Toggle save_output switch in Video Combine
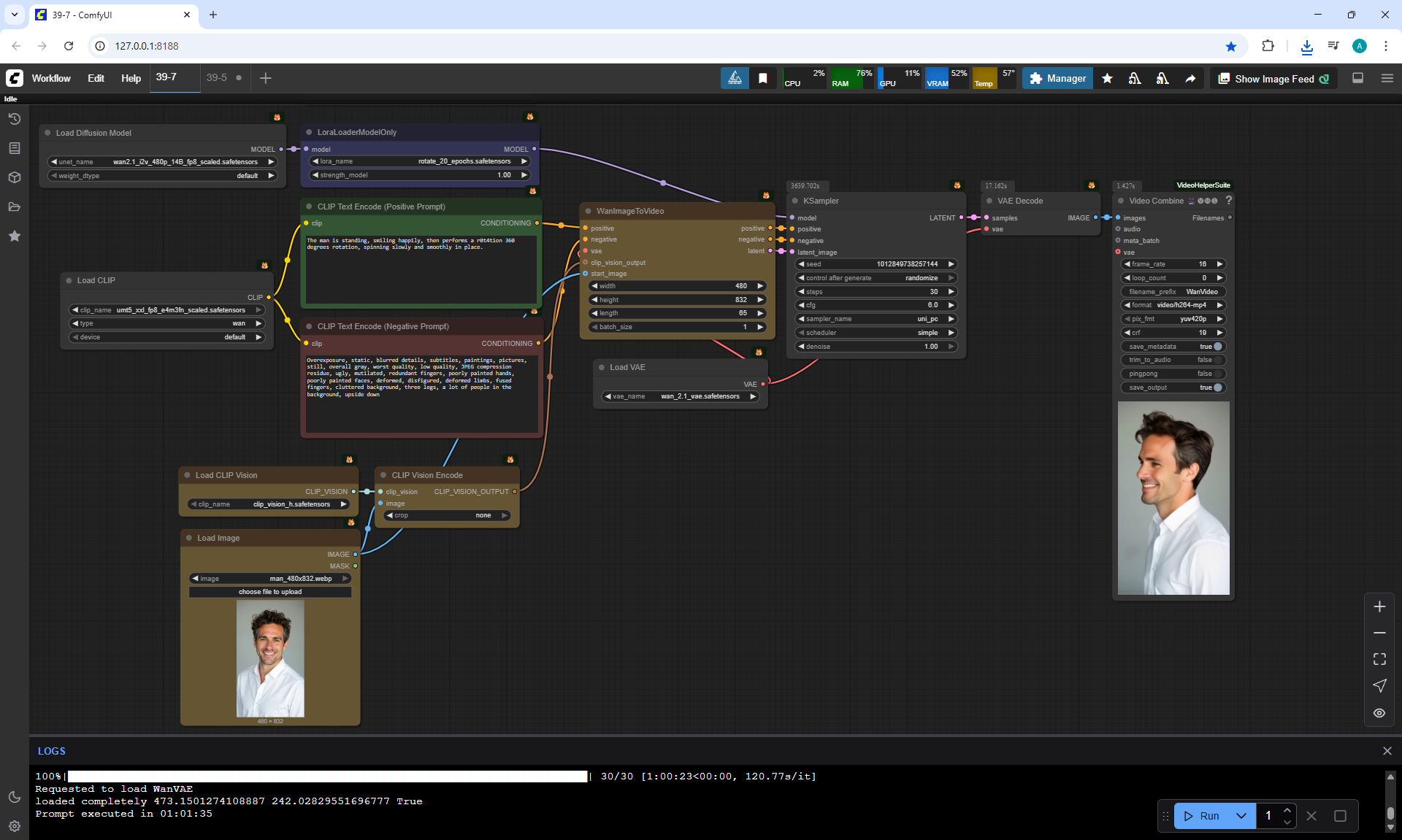Screen dimensions: 1402x840 (1217, 388)
